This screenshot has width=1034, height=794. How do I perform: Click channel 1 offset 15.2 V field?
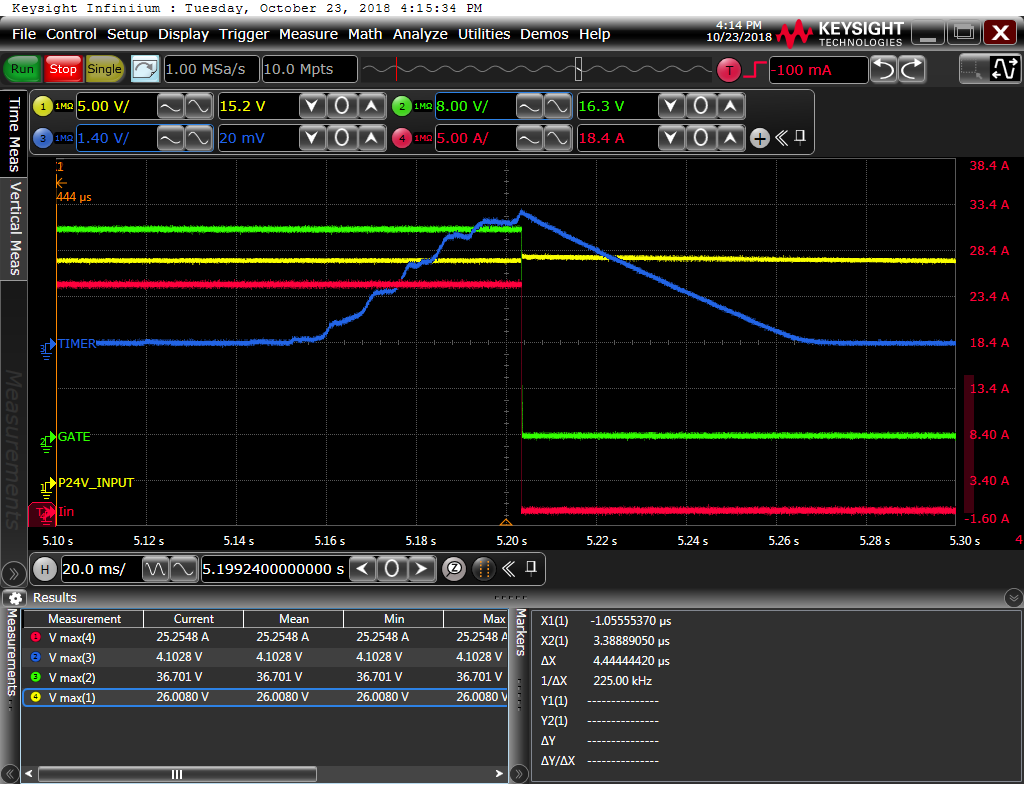click(x=257, y=106)
